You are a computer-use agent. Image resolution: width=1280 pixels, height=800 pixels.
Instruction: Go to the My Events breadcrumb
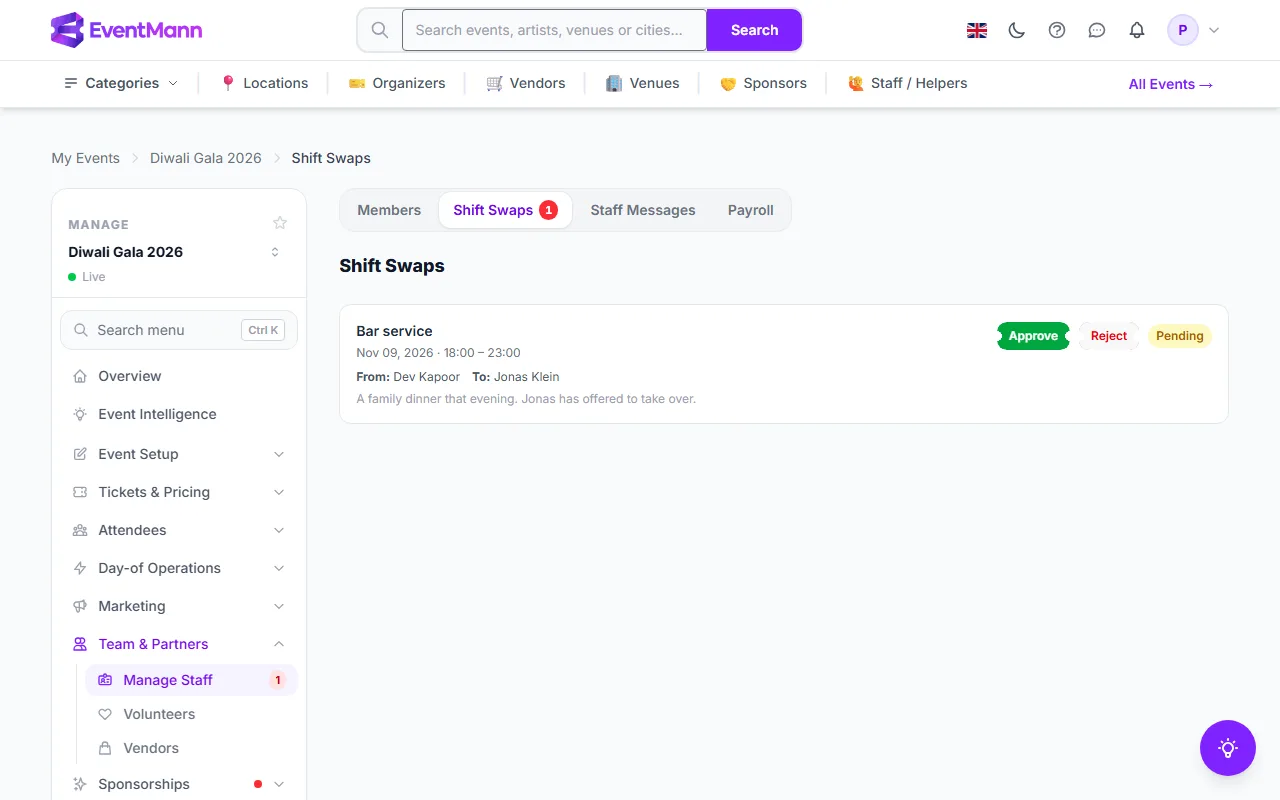click(85, 158)
